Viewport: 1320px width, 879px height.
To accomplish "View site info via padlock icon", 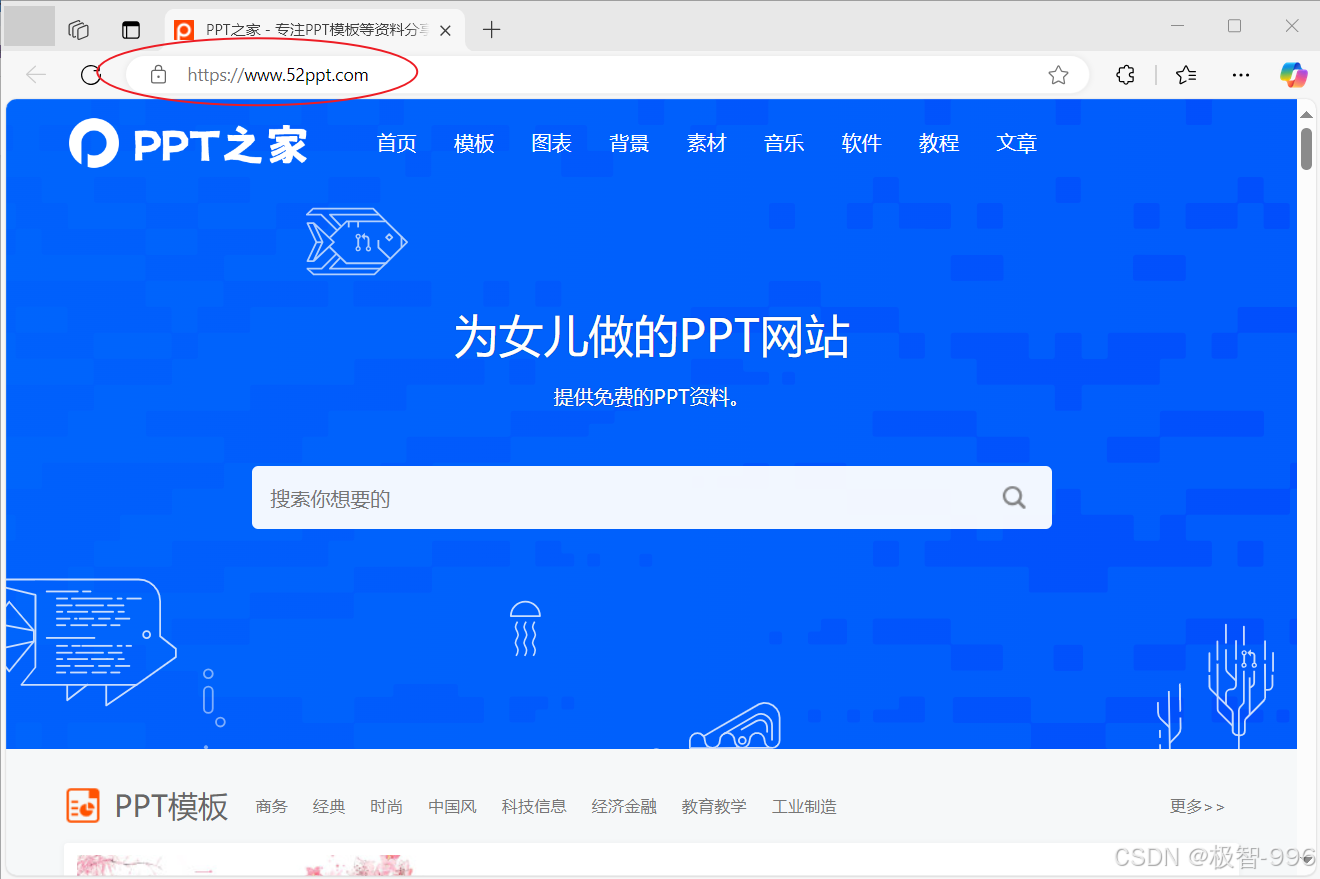I will coord(157,75).
